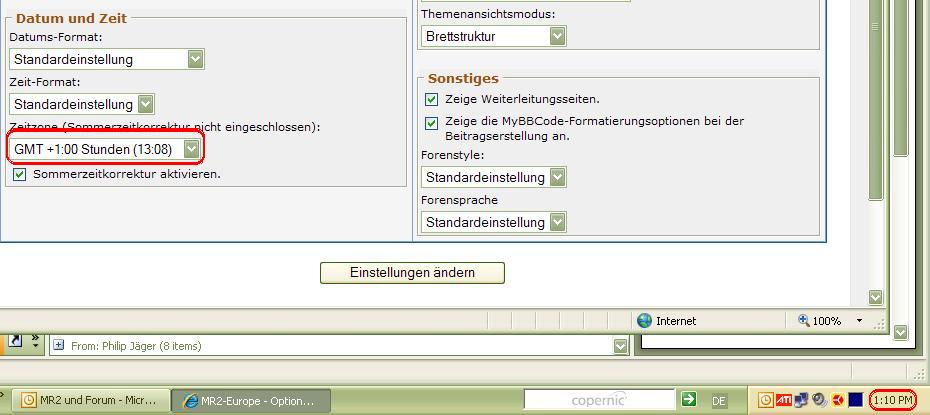
Task: Click the dark blue square tray icon
Action: point(855,400)
